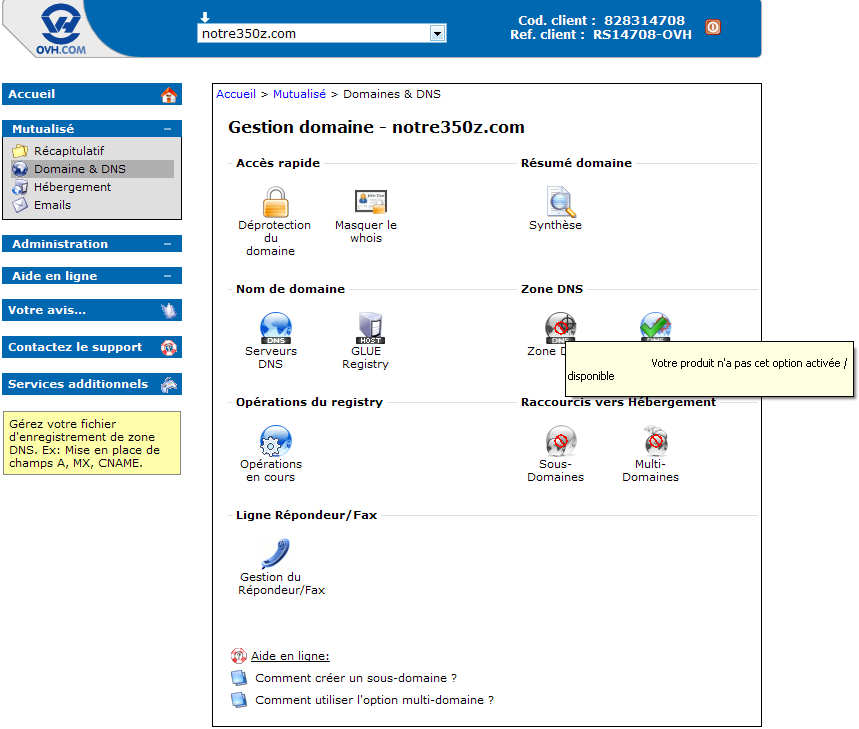
Task: Click the Emails envelope icon
Action: pyautogui.click(x=20, y=205)
